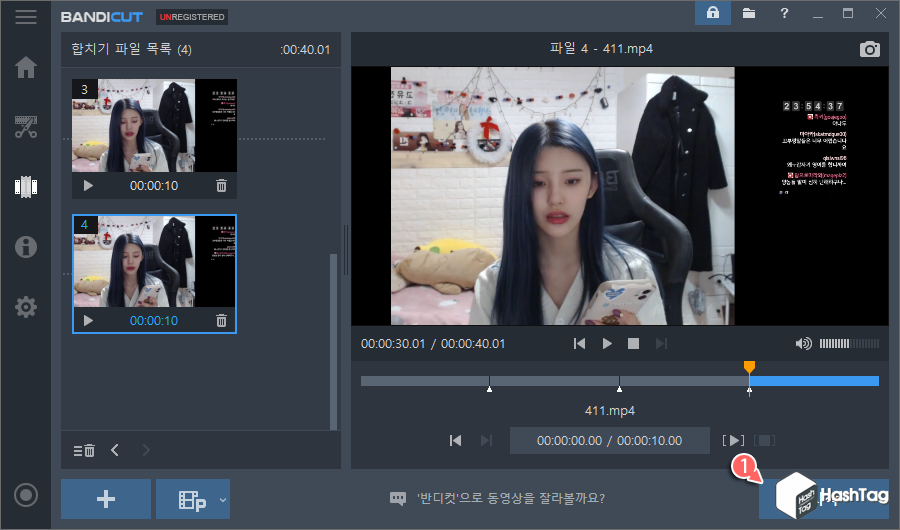Delete clip 3 with trash icon

click(221, 185)
